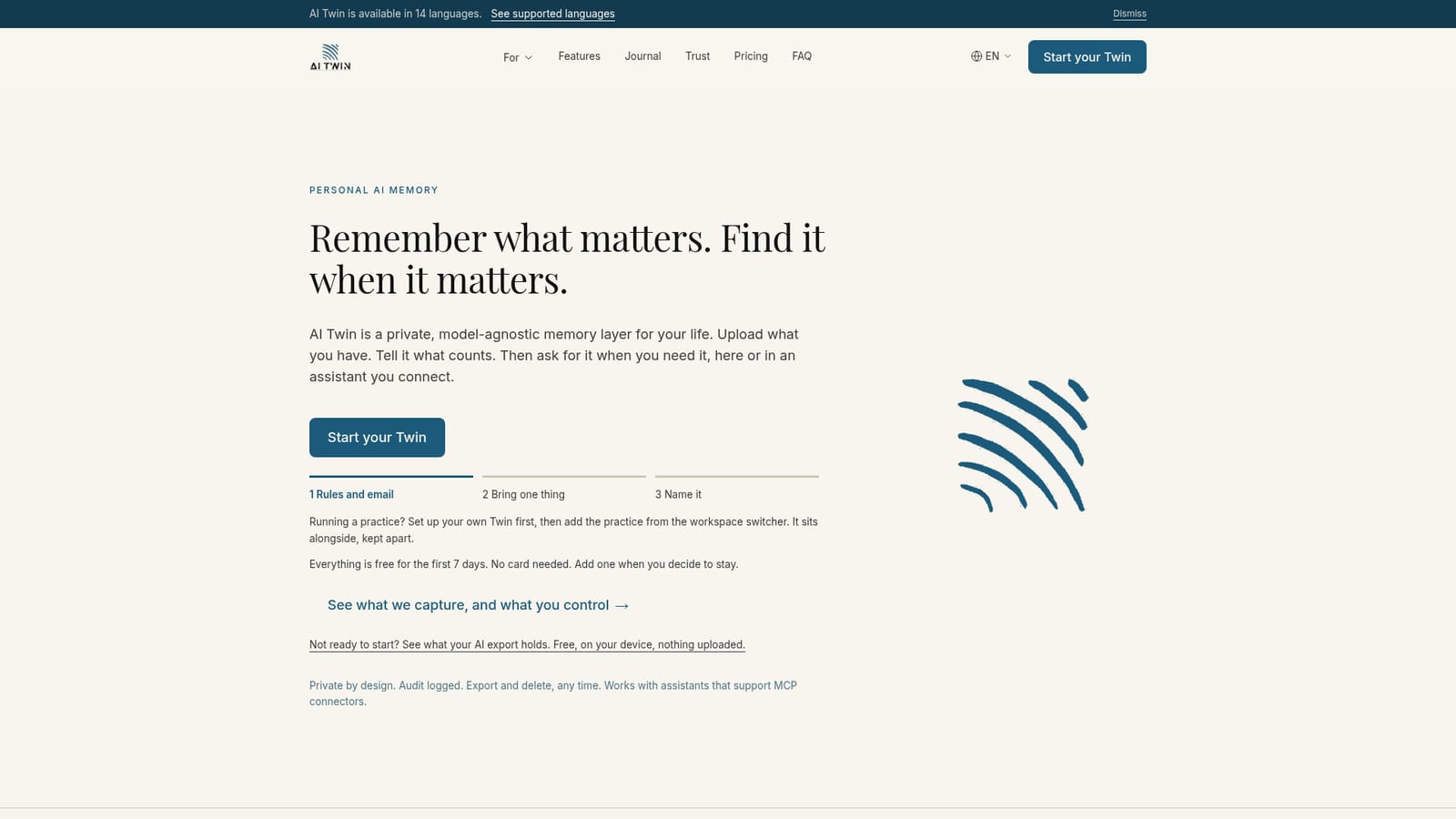The image size is (1456, 819).
Task: Expand the For dropdown menu
Action: (x=518, y=57)
